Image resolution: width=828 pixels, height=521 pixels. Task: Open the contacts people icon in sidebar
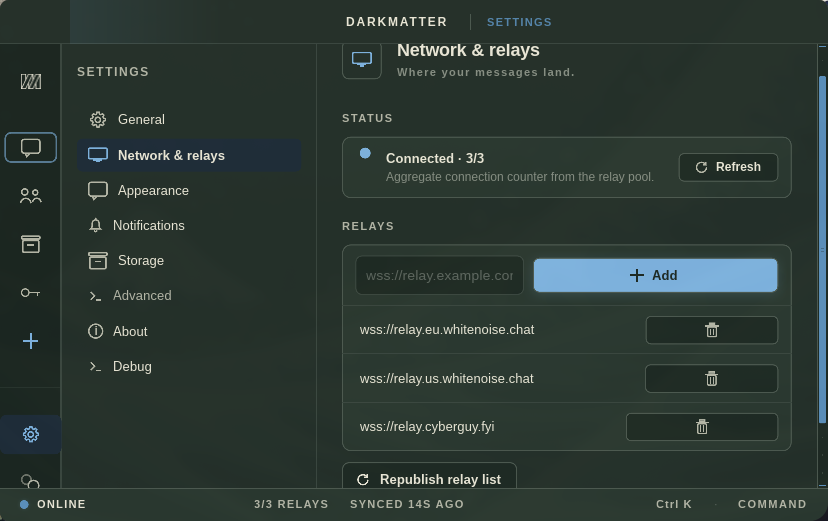click(31, 196)
